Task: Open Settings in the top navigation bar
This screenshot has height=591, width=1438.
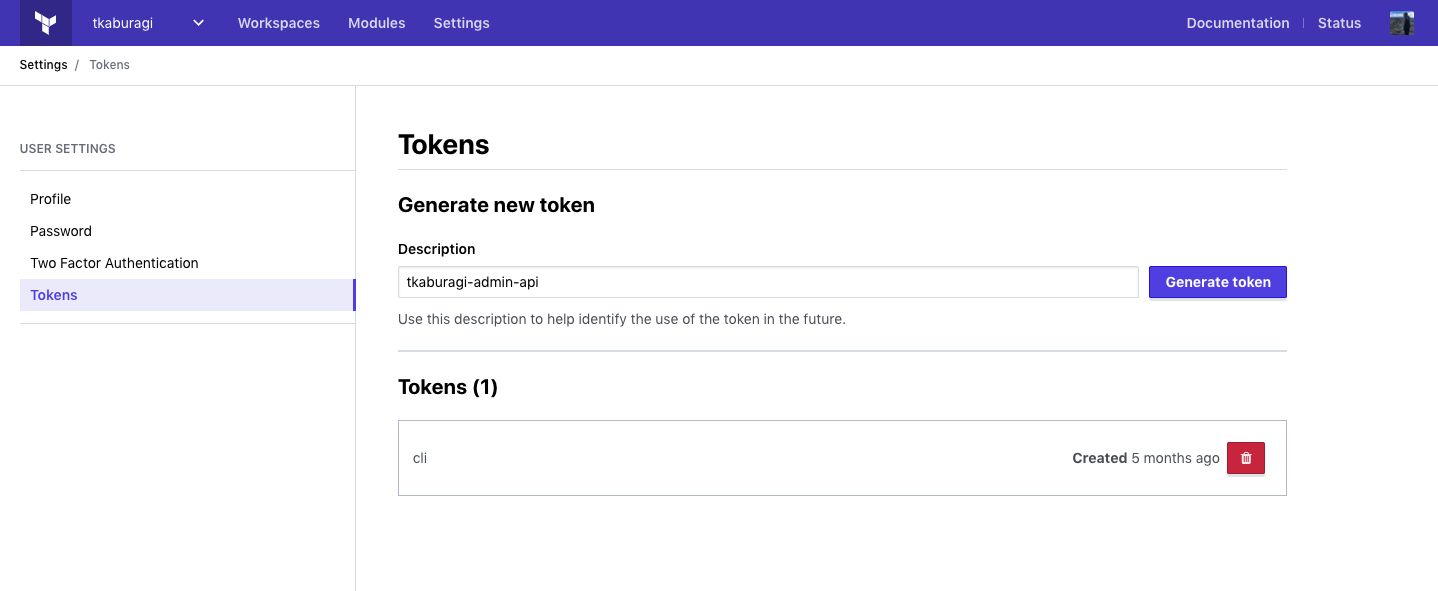Action: click(461, 23)
